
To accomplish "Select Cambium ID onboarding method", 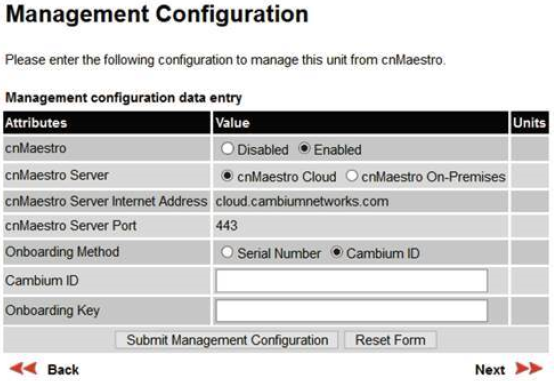I will (337, 252).
